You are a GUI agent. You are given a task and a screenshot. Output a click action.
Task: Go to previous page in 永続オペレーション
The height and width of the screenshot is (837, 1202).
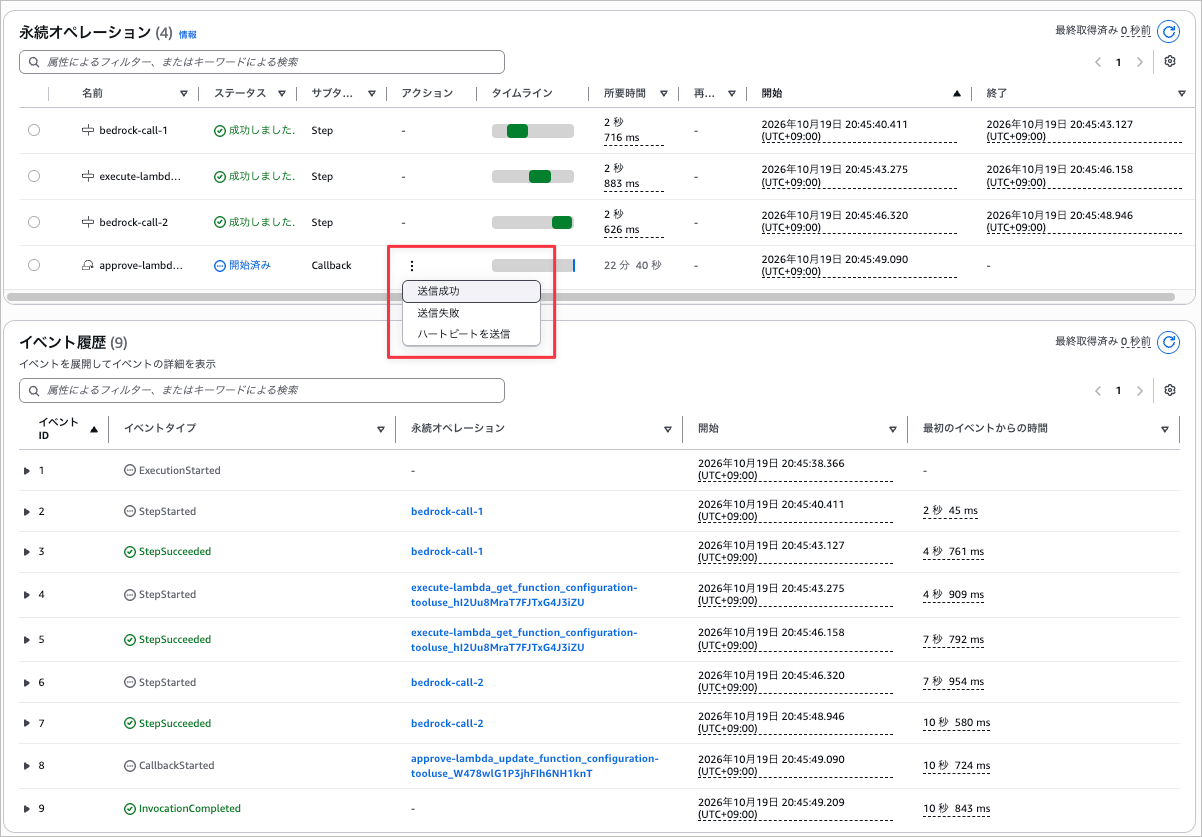point(1098,62)
